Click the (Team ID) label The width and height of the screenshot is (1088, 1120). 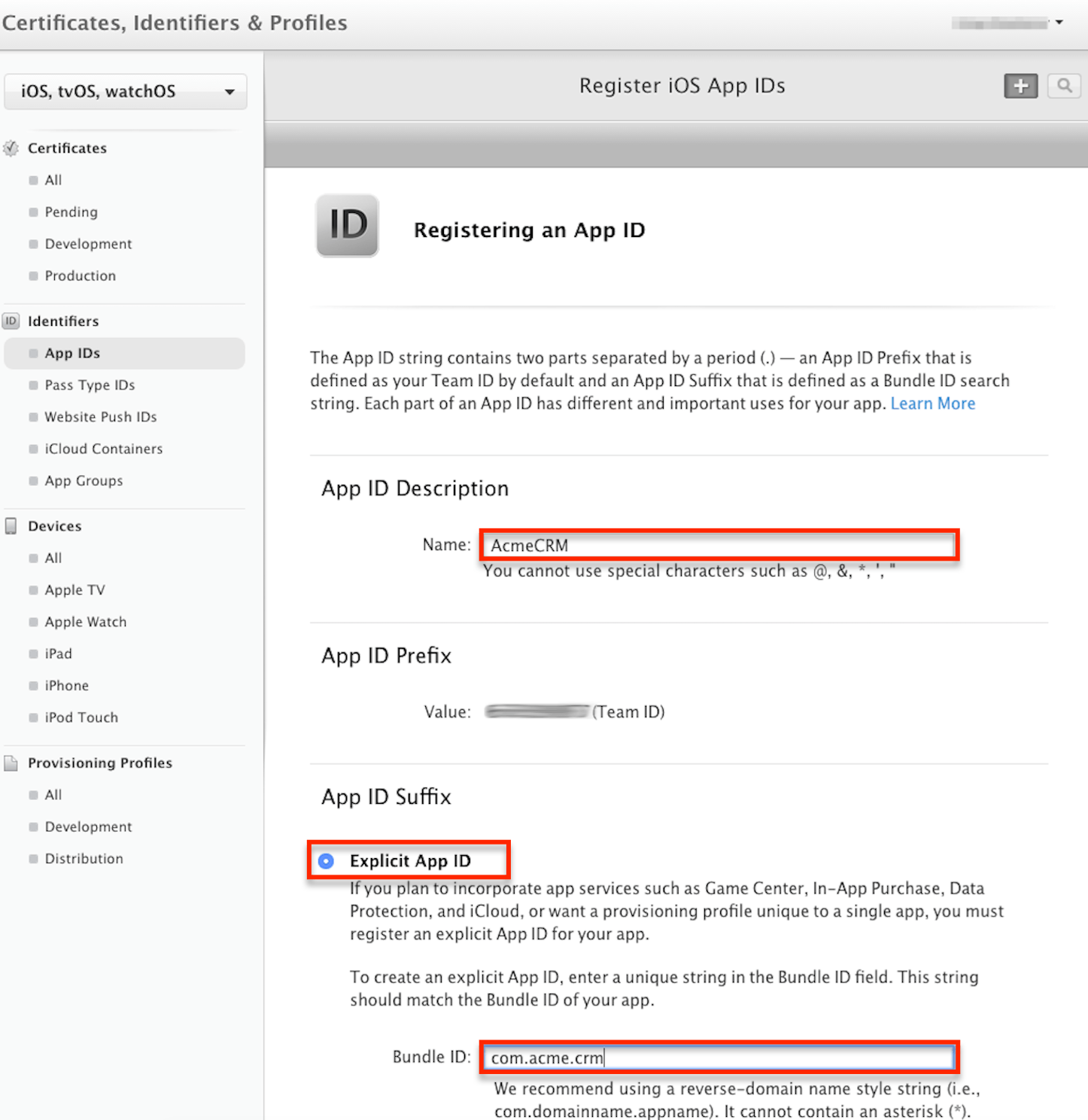click(629, 712)
